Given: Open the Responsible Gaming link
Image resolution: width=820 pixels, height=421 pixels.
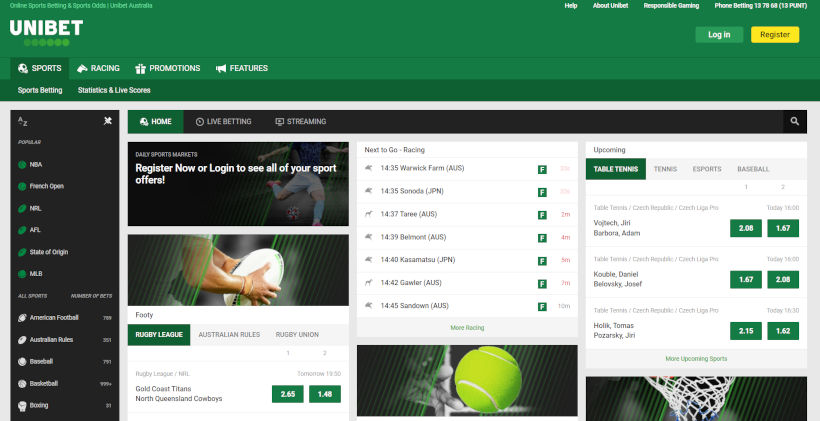Looking at the screenshot, I should click(671, 6).
